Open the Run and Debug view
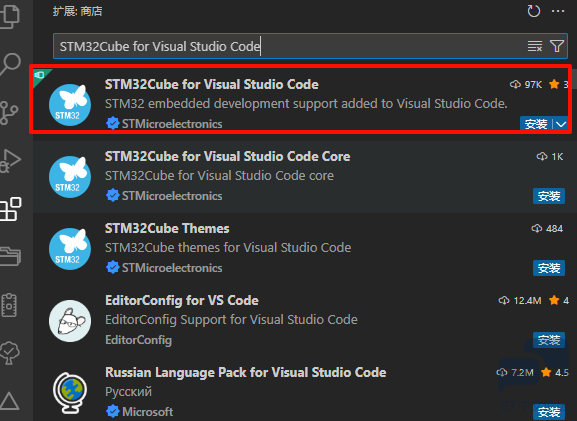This screenshot has width=577, height=421. 10,161
